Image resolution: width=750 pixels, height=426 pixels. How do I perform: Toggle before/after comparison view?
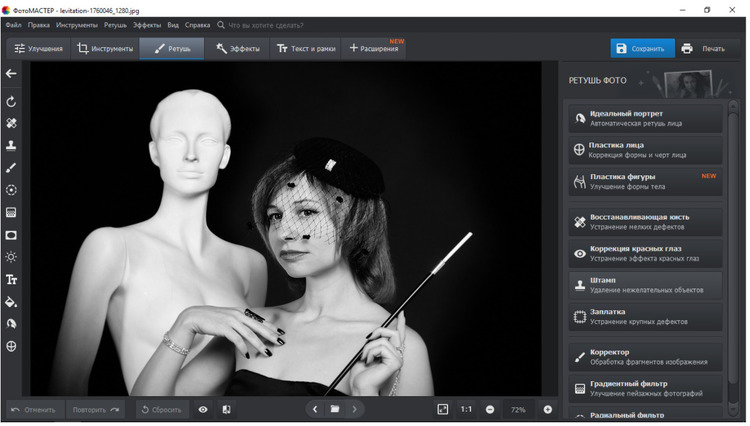[227, 409]
